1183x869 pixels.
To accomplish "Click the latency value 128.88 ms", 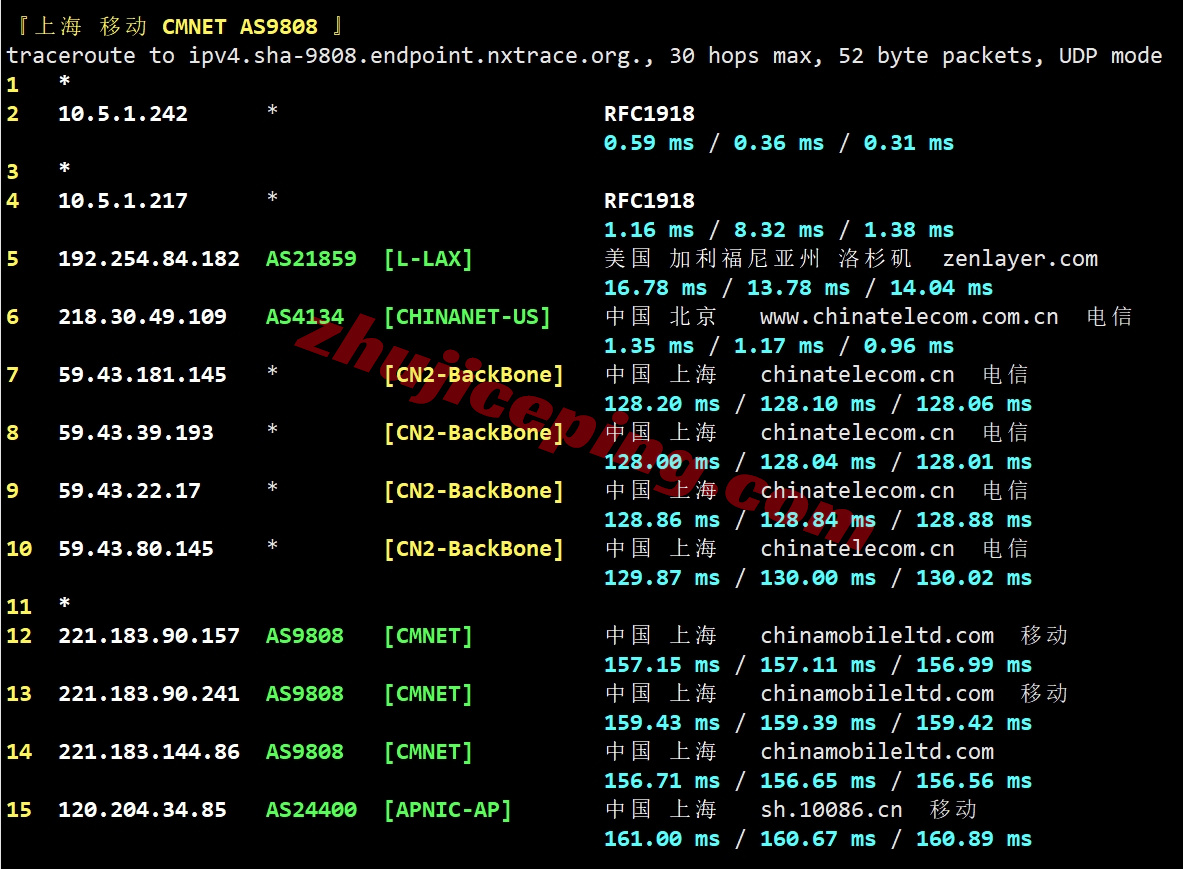I will point(974,520).
